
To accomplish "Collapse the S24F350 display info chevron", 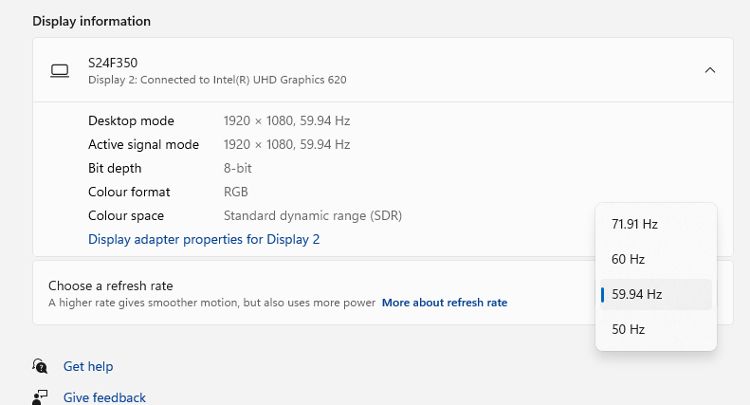I will click(x=710, y=70).
